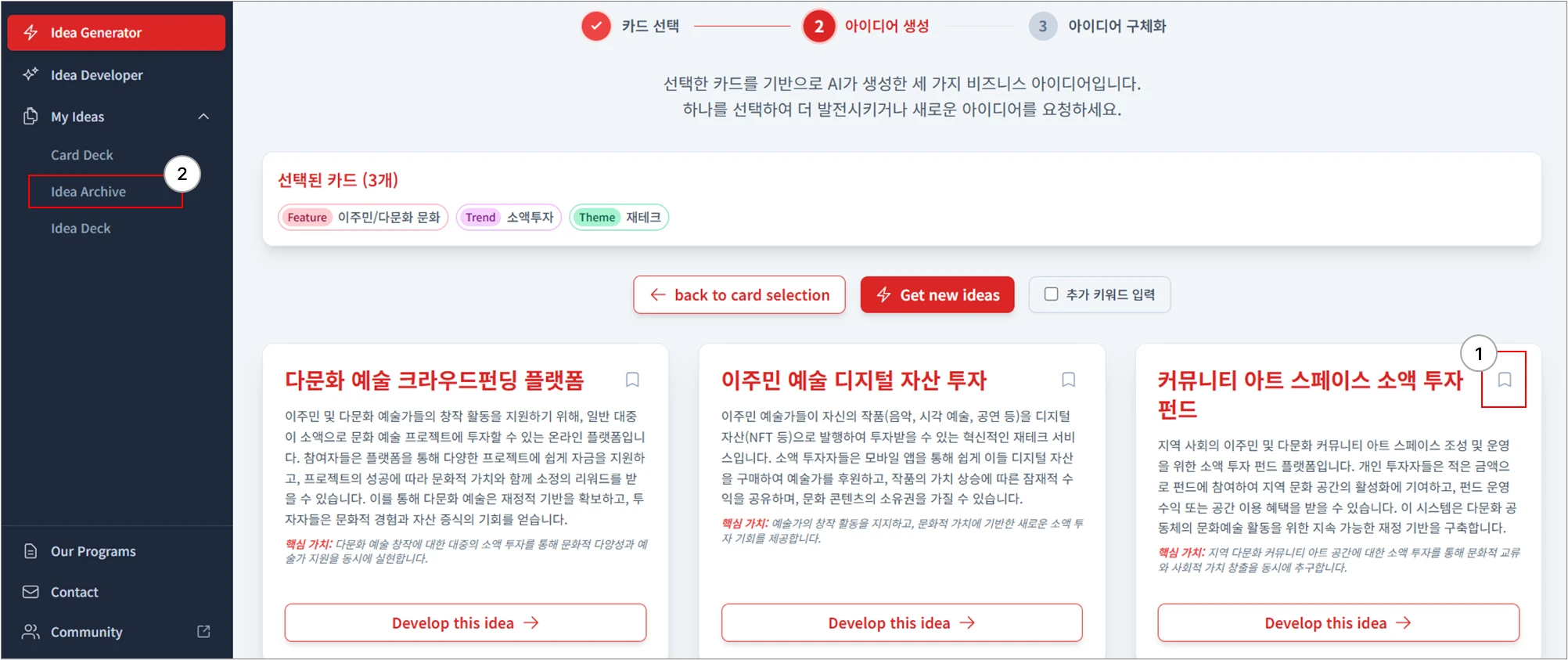Click the envelope icon beside Contact
Screen dimensions: 1568x660
pyautogui.click(x=31, y=592)
